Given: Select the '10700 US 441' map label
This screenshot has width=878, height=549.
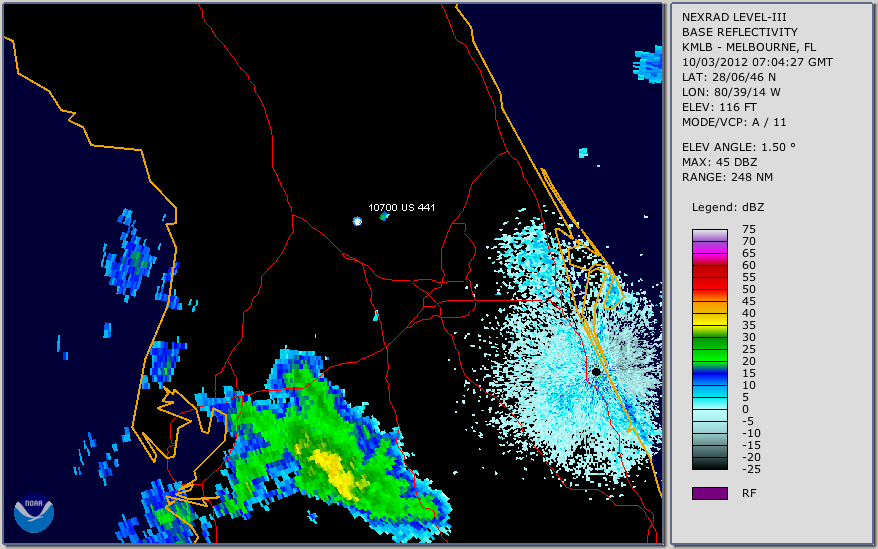Looking at the screenshot, I should click(x=401, y=207).
